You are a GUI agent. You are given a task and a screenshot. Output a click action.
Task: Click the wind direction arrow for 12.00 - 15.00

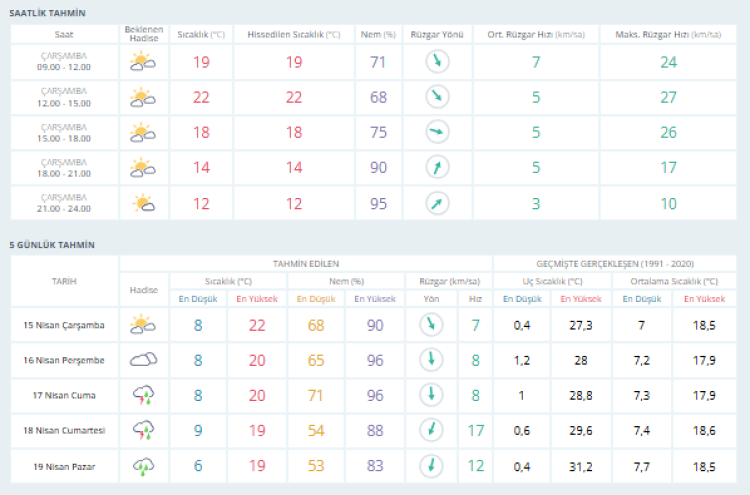(437, 97)
